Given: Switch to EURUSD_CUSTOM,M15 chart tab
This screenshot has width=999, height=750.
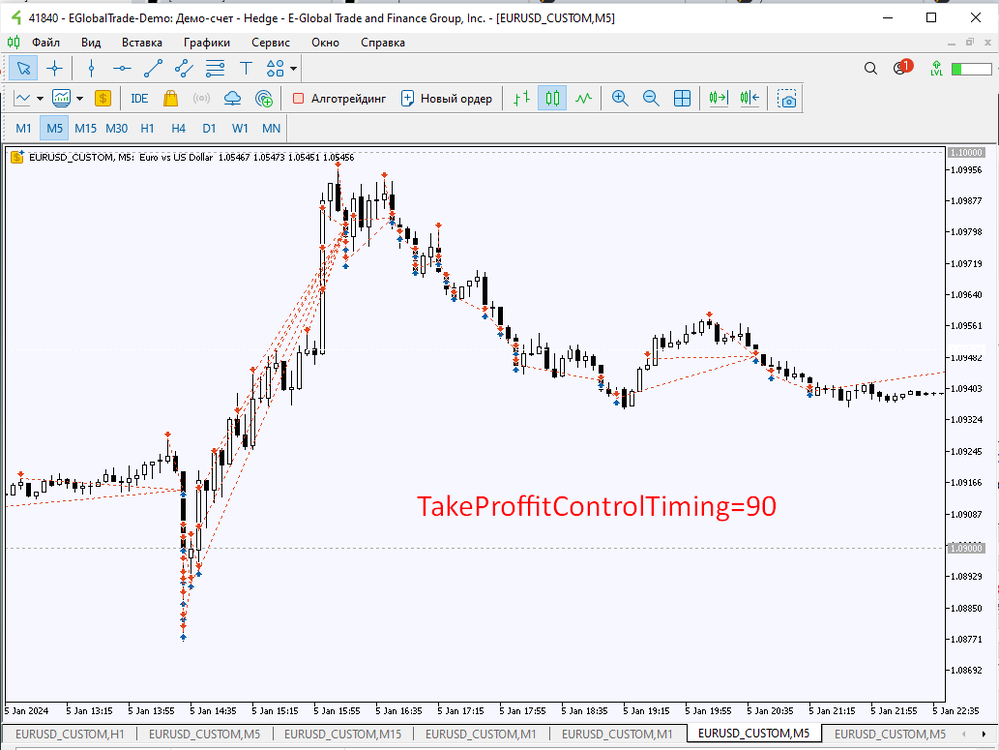Looking at the screenshot, I should click(x=343, y=734).
